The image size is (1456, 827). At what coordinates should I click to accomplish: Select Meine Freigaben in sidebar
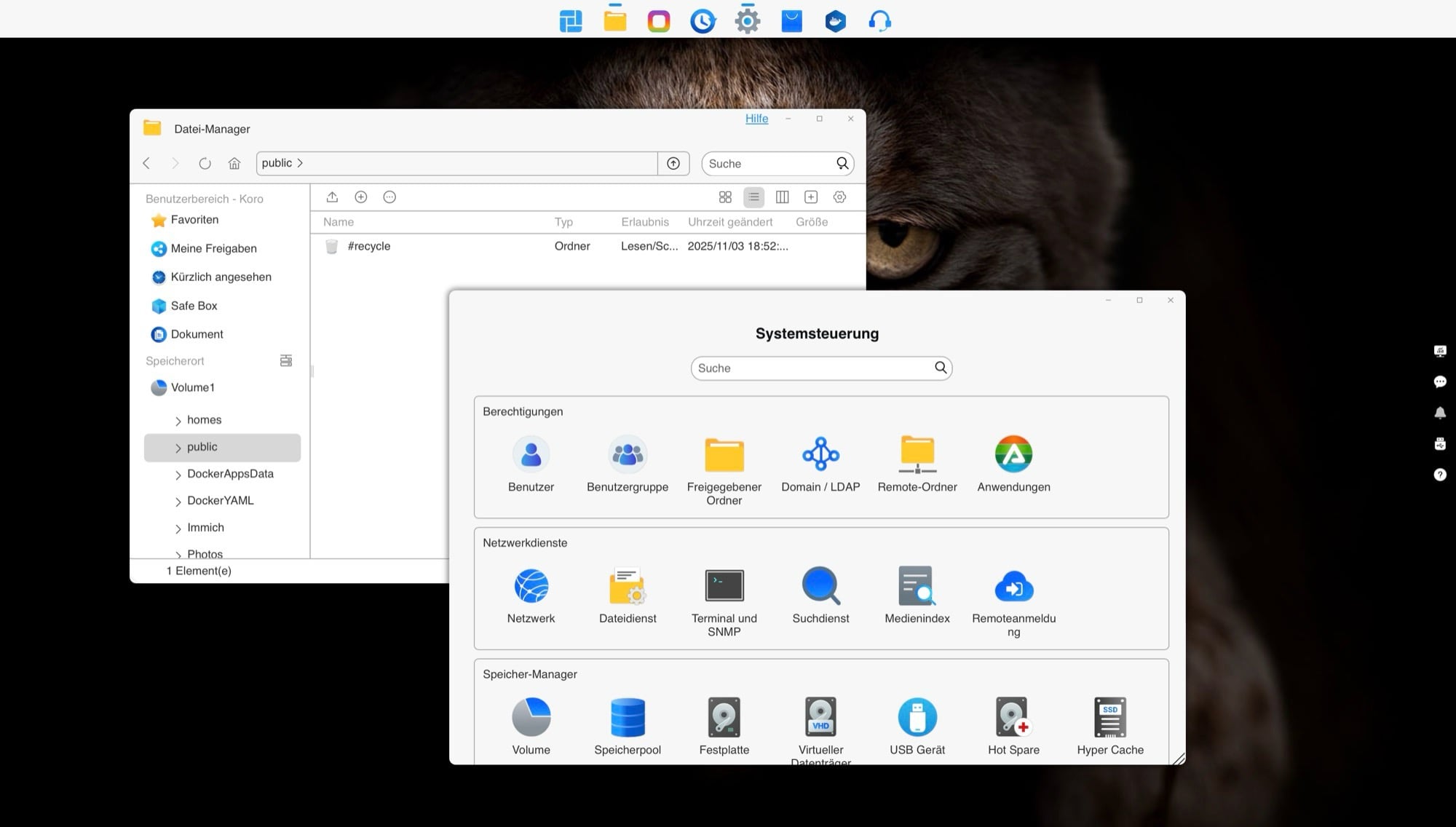pyautogui.click(x=213, y=249)
